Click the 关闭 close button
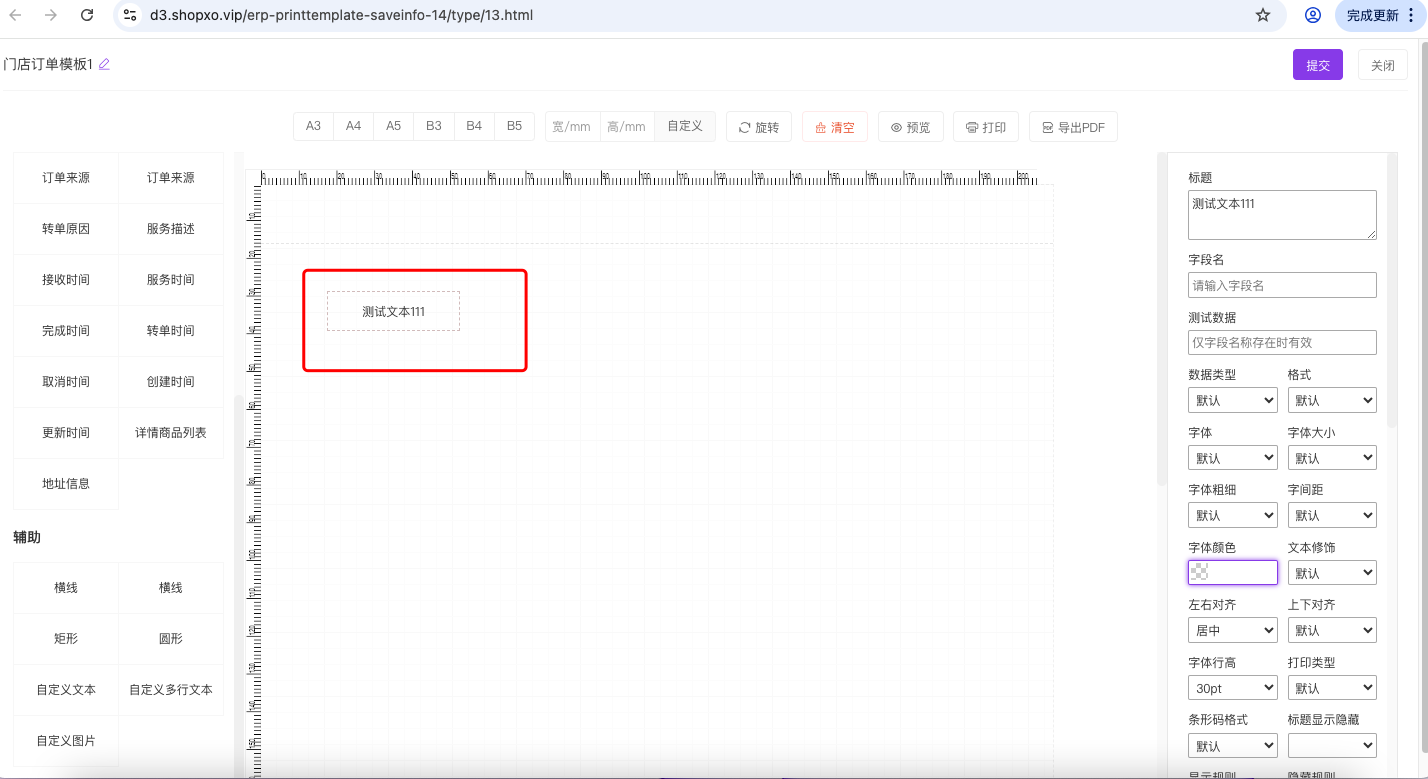 pos(1383,65)
